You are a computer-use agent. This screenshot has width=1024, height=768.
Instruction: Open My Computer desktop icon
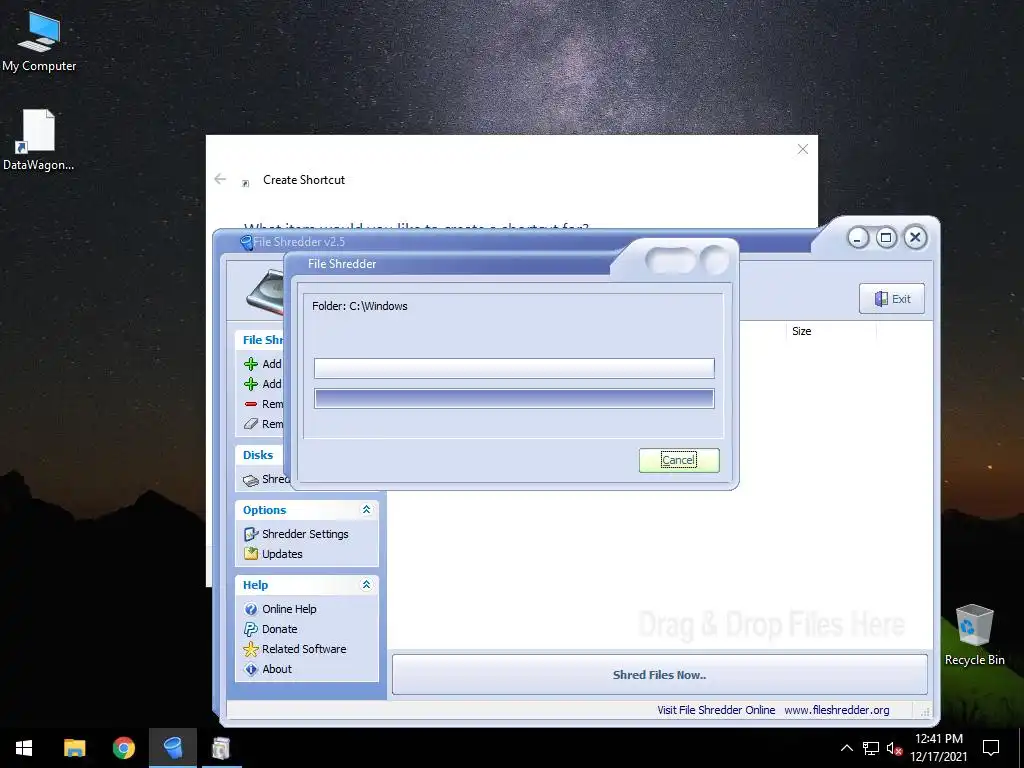click(x=39, y=40)
